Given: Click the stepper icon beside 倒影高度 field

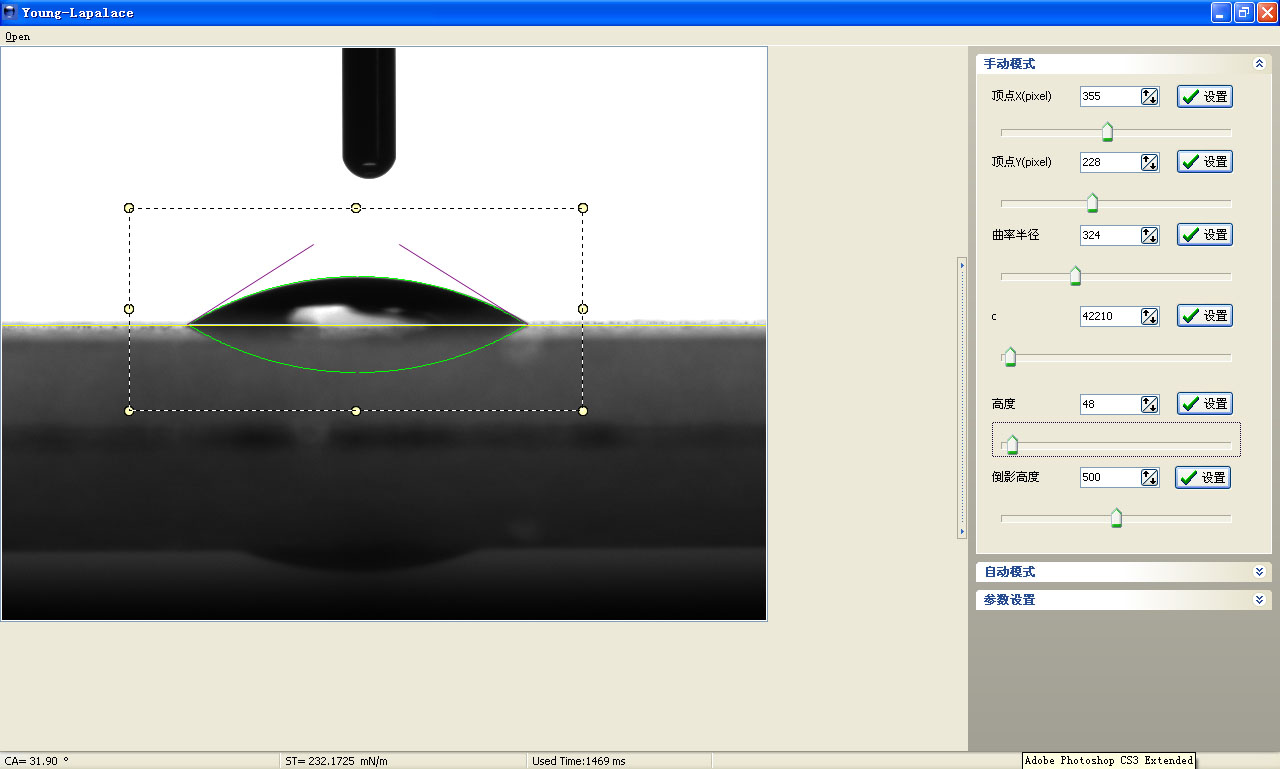Looking at the screenshot, I should click(x=1149, y=478).
